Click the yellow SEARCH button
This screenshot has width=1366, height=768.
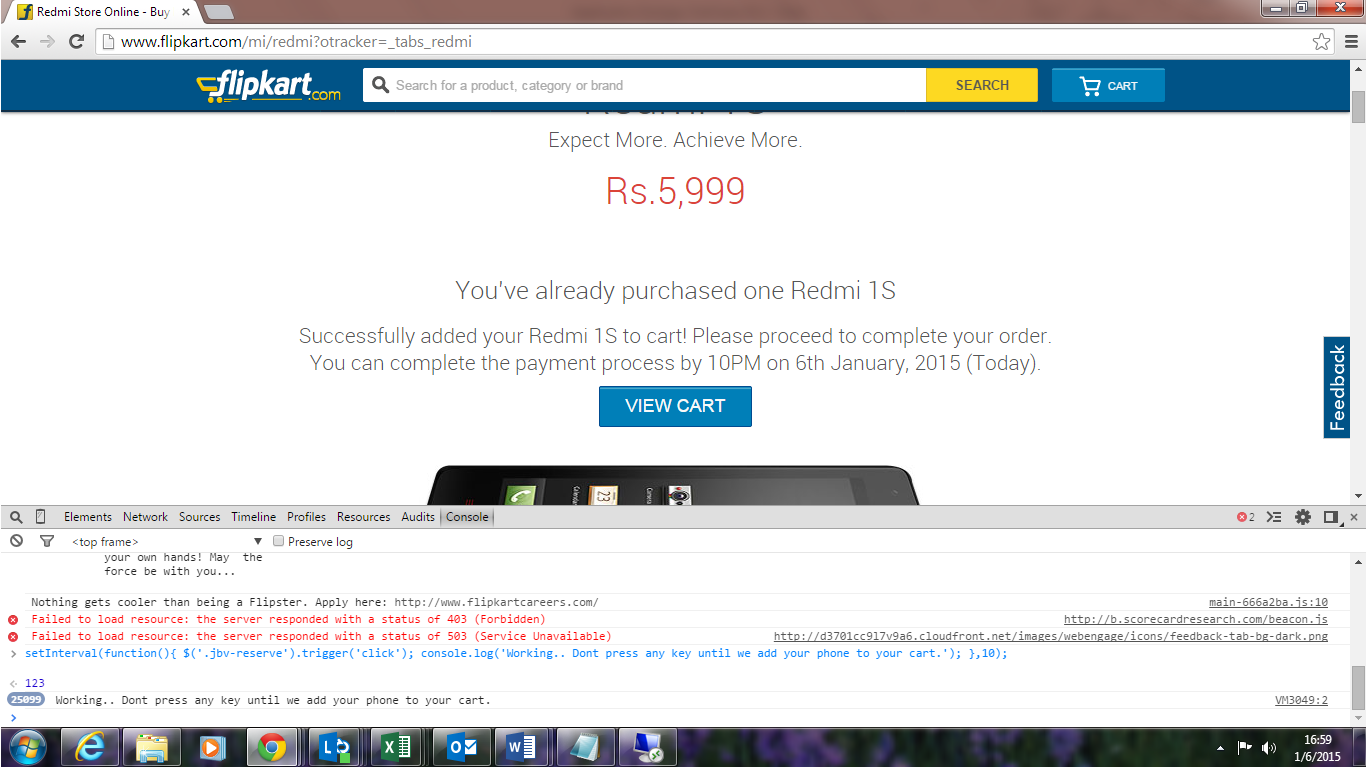pos(982,85)
